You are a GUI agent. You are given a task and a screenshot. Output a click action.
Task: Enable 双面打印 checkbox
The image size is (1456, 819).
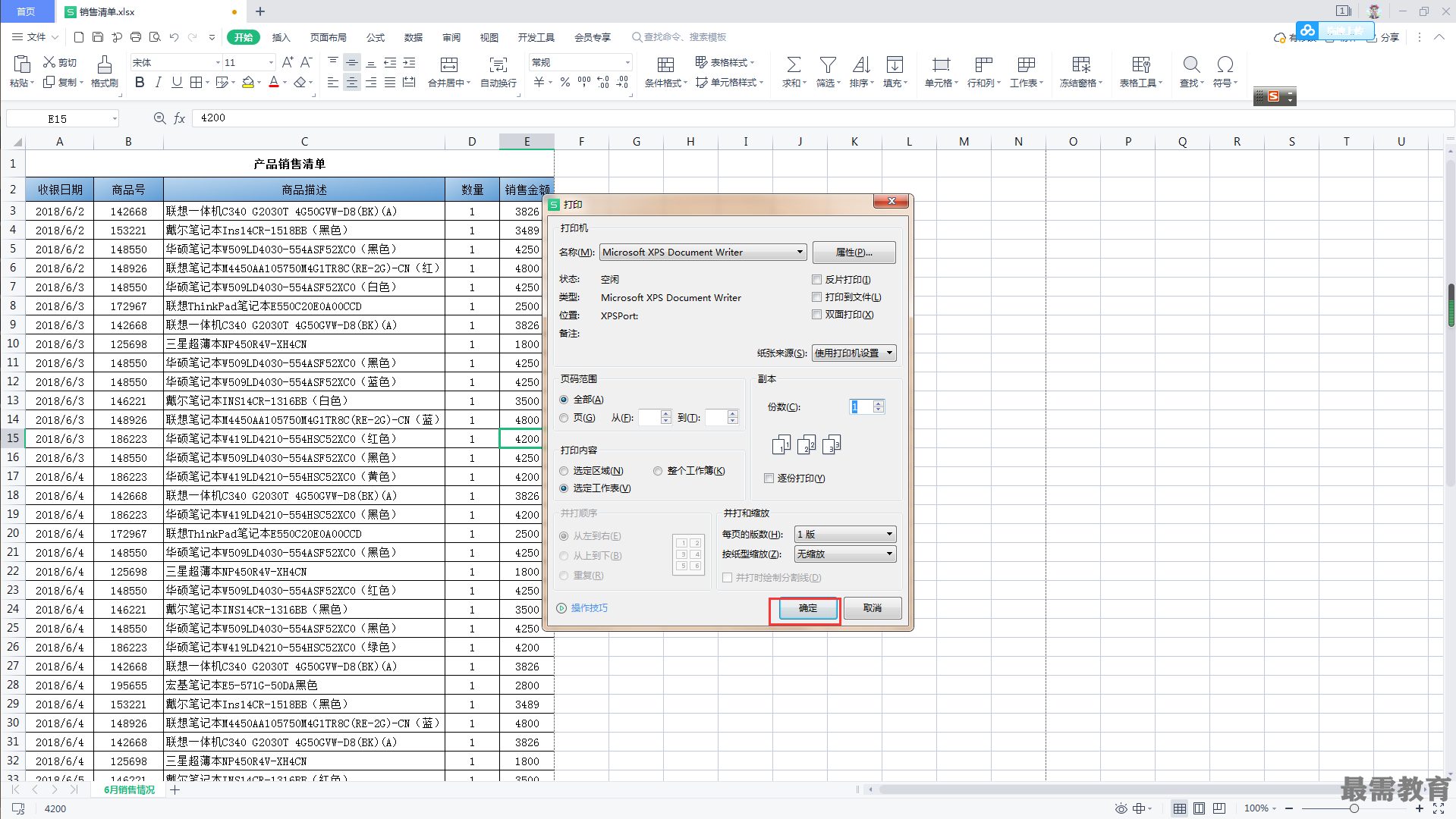click(816, 315)
